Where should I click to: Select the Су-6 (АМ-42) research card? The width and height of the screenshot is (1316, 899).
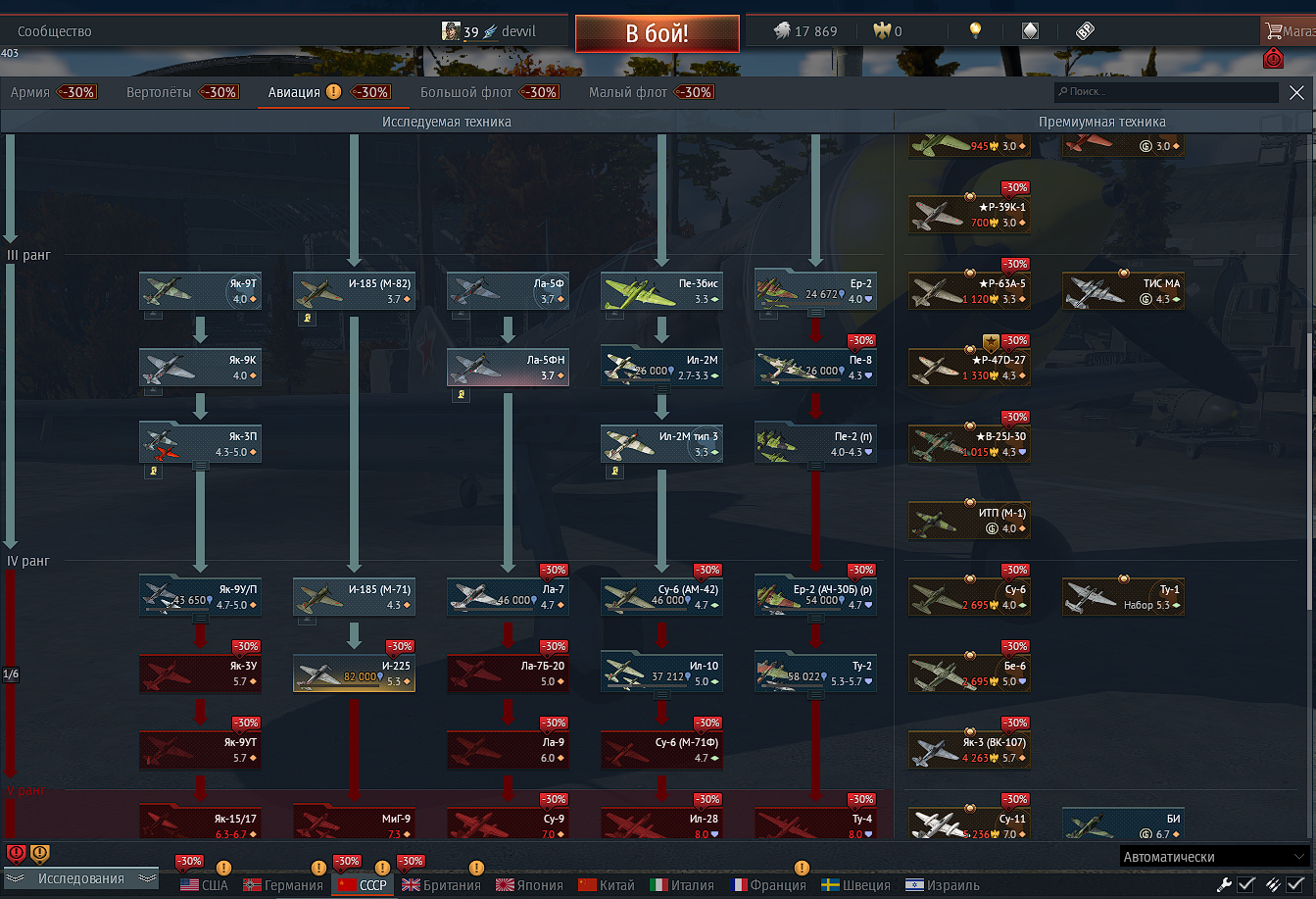tap(662, 596)
